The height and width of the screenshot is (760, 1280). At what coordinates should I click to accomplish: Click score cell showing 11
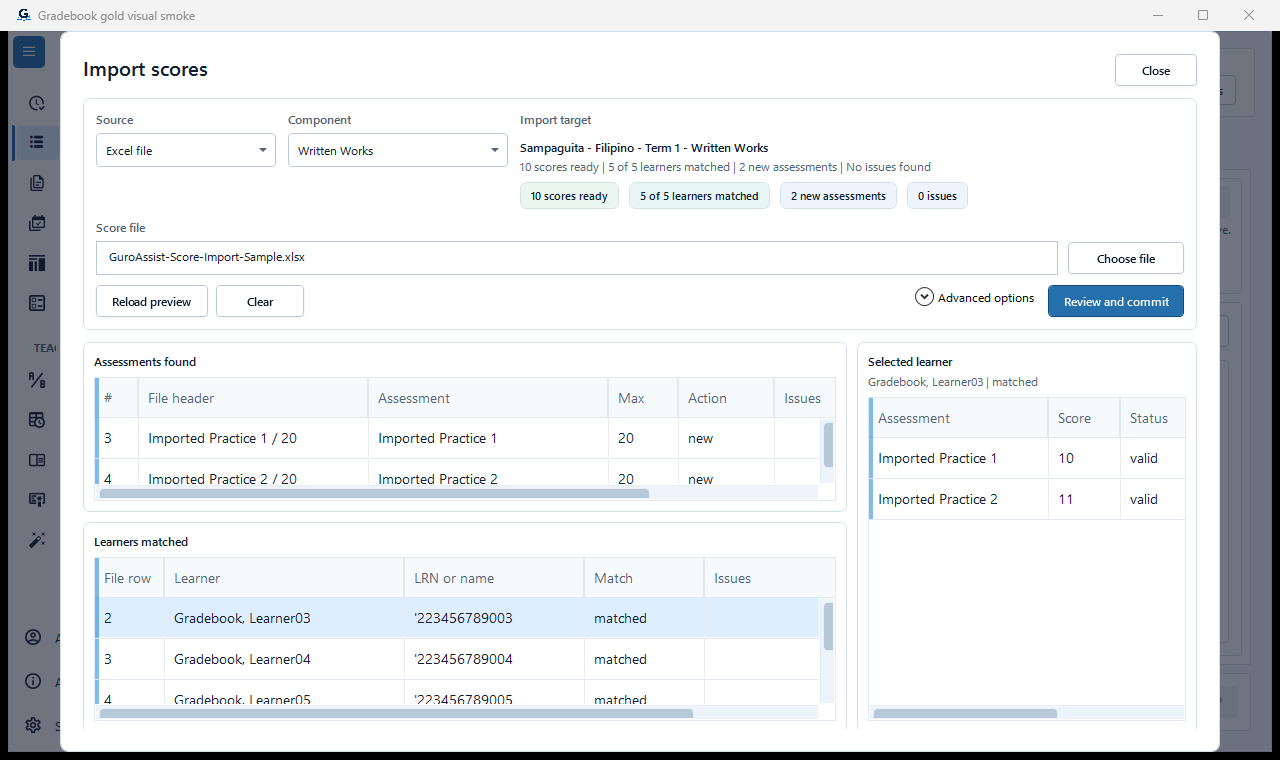pos(1084,499)
